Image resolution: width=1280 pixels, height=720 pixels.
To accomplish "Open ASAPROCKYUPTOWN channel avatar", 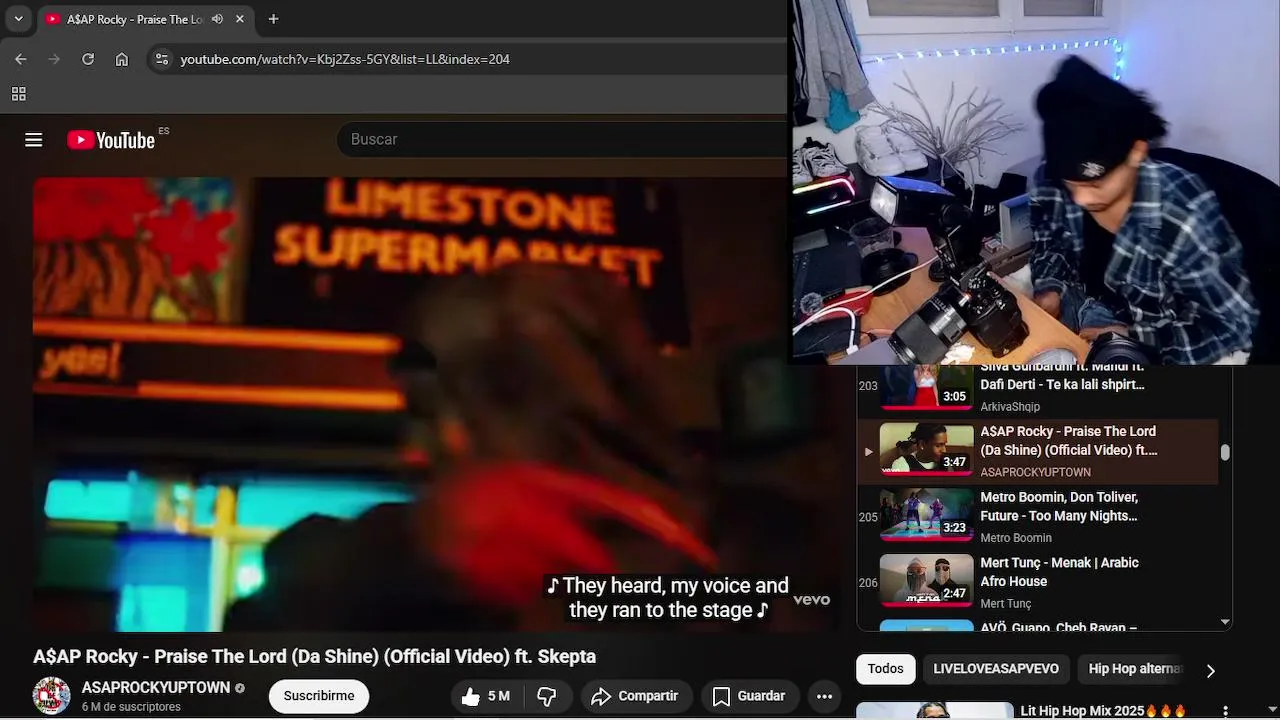I will click(x=51, y=696).
